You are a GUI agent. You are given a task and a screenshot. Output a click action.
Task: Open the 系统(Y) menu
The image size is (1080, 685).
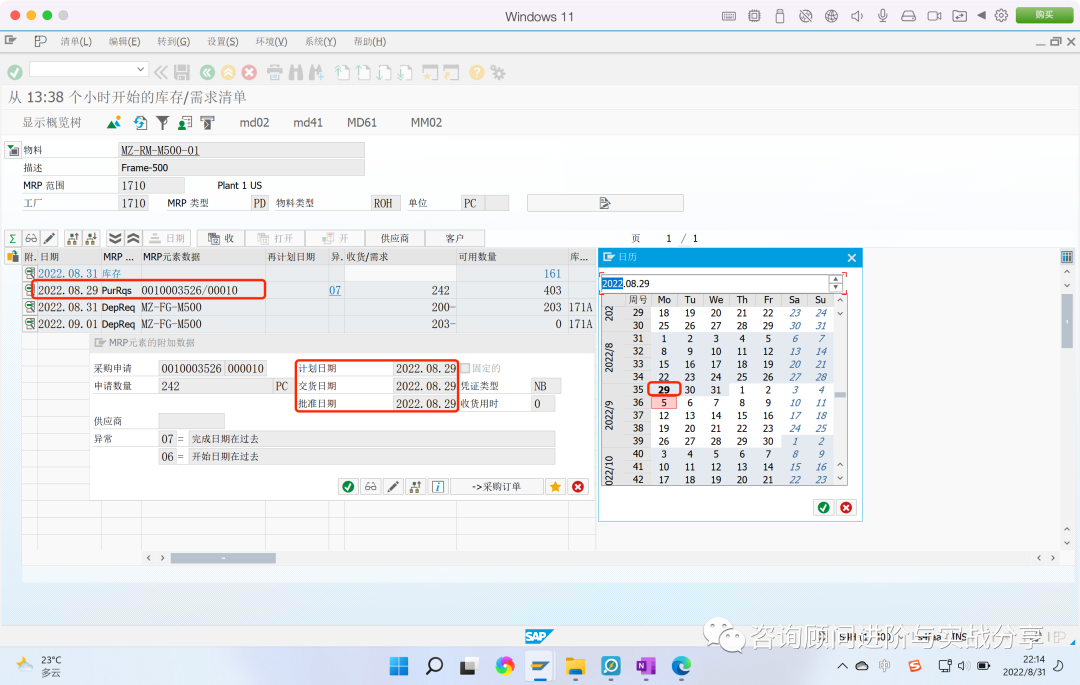pyautogui.click(x=320, y=41)
